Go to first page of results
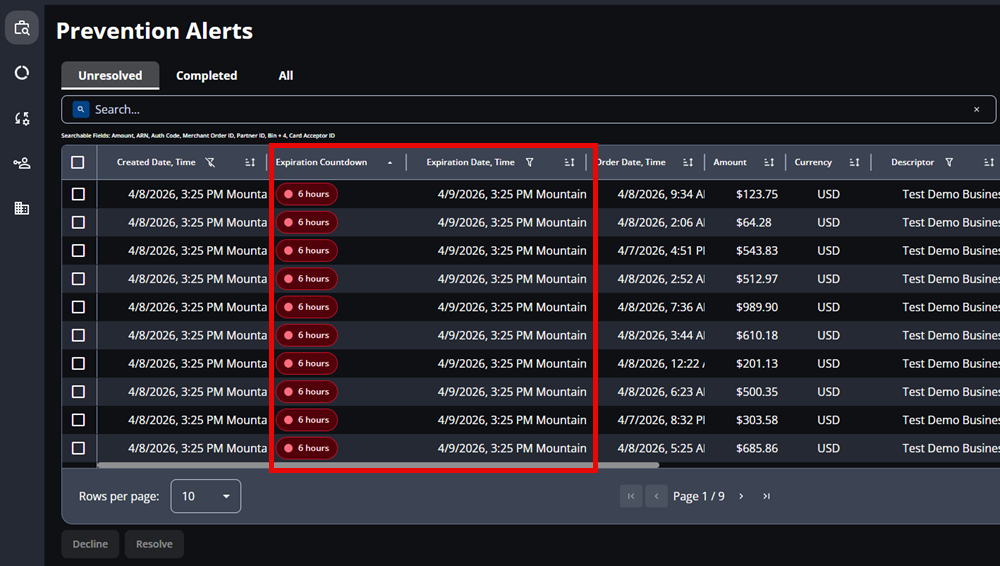This screenshot has width=1000, height=566. tap(631, 496)
